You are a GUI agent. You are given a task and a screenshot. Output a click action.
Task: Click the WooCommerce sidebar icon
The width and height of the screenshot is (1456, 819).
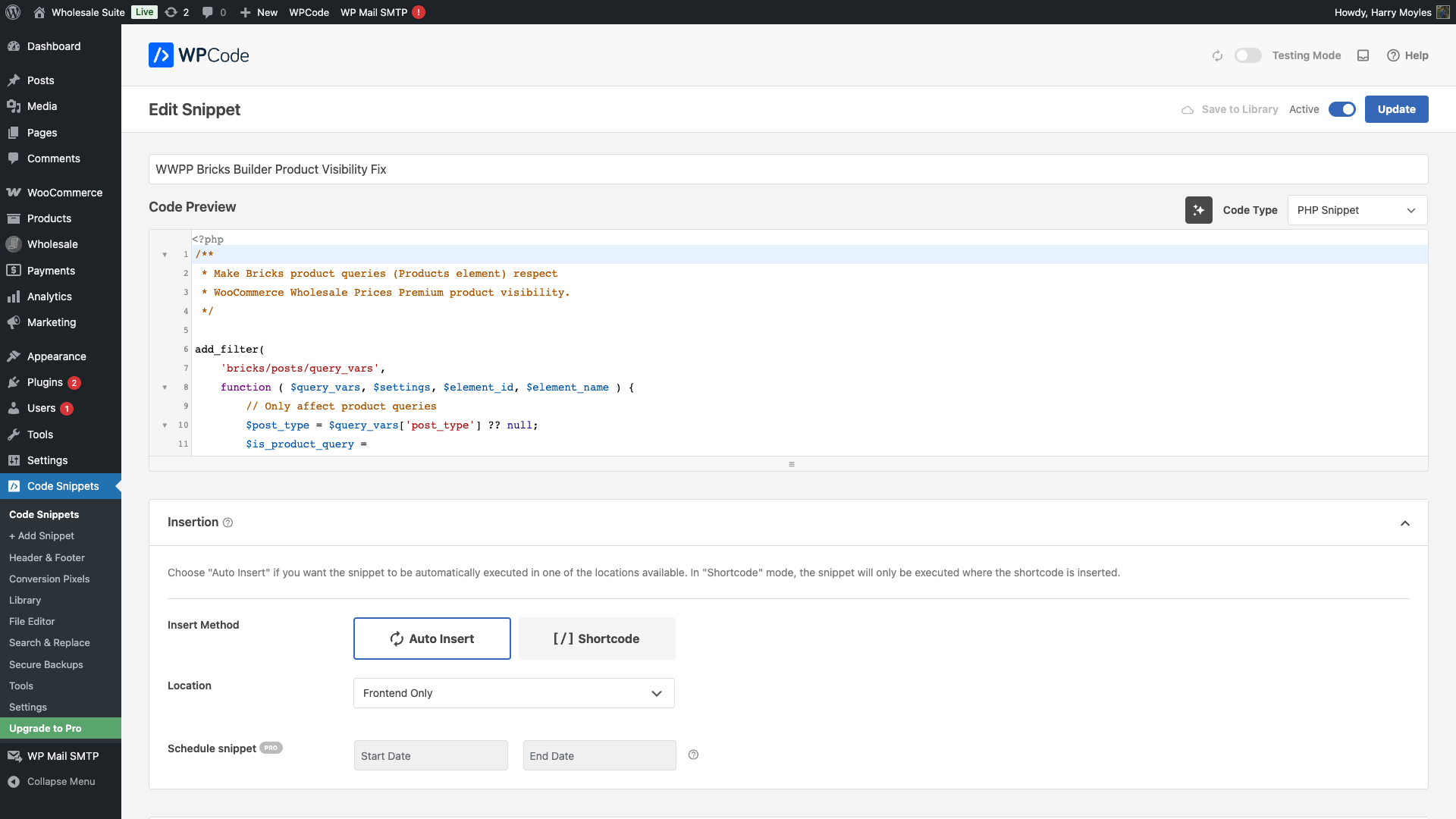(14, 192)
